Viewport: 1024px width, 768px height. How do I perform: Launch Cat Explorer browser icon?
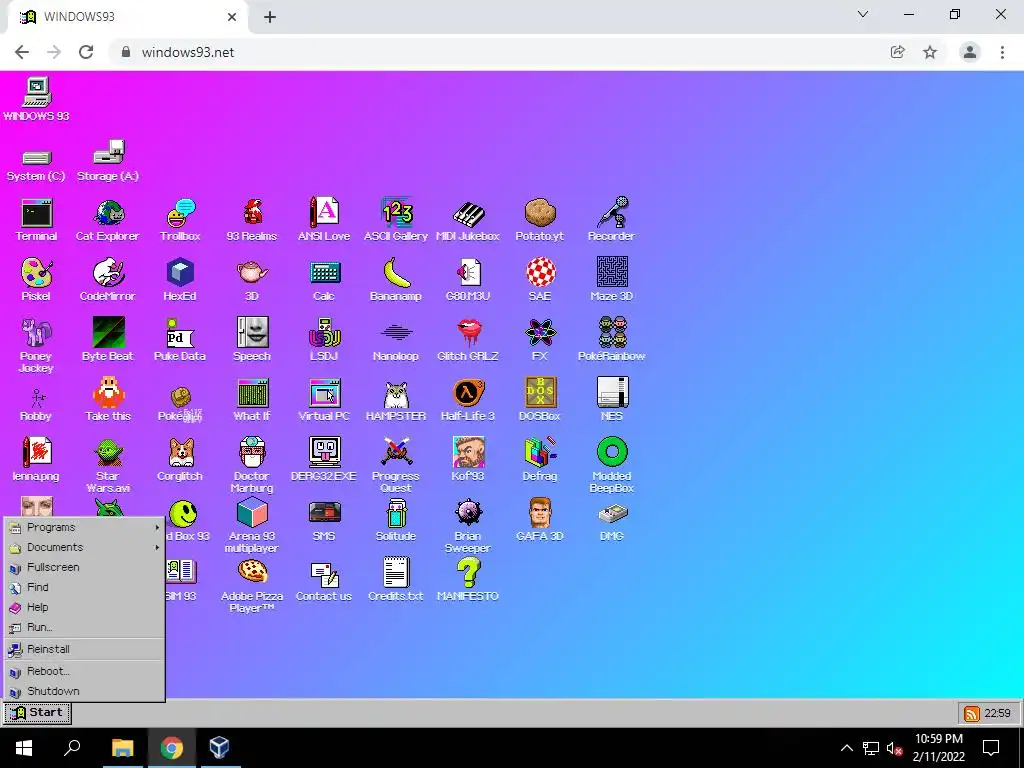coord(108,220)
